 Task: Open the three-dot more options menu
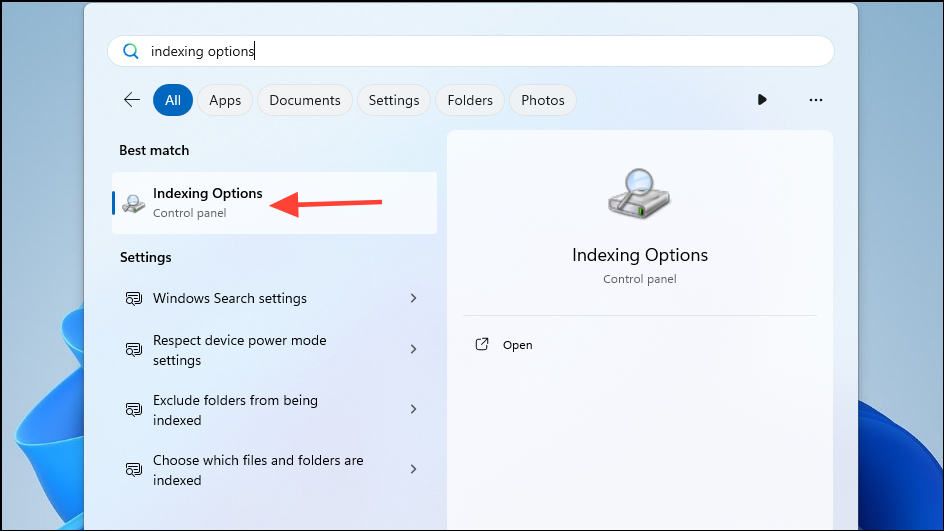[816, 100]
